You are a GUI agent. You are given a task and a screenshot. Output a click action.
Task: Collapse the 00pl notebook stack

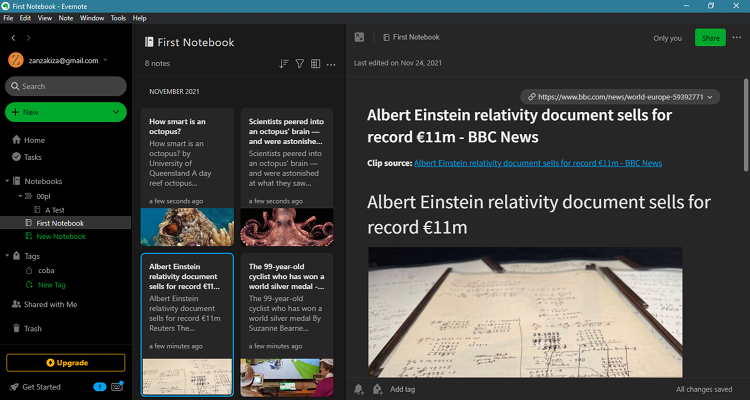point(21,196)
